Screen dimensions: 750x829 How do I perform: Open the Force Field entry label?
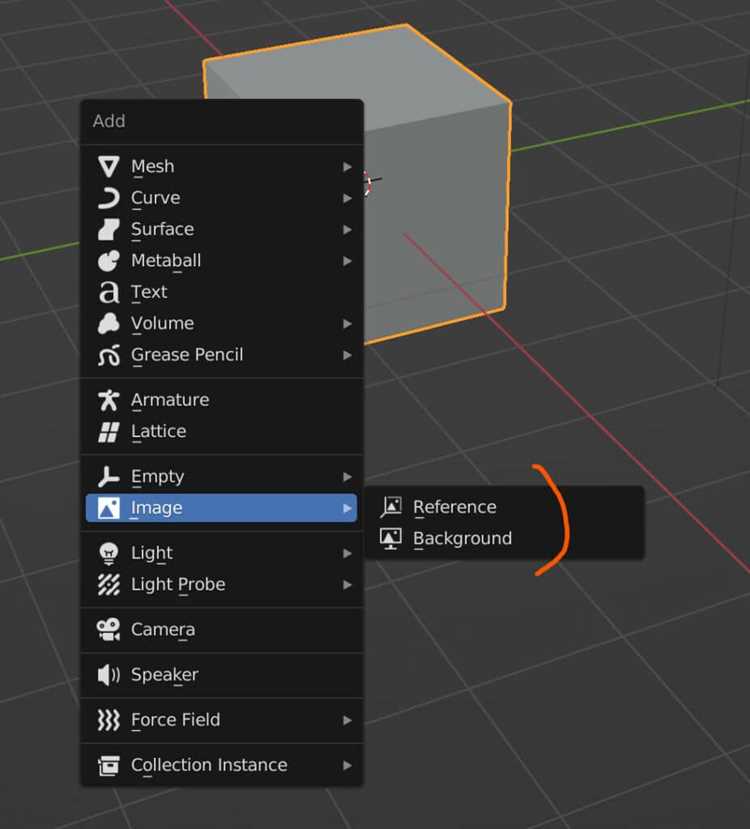tap(175, 720)
